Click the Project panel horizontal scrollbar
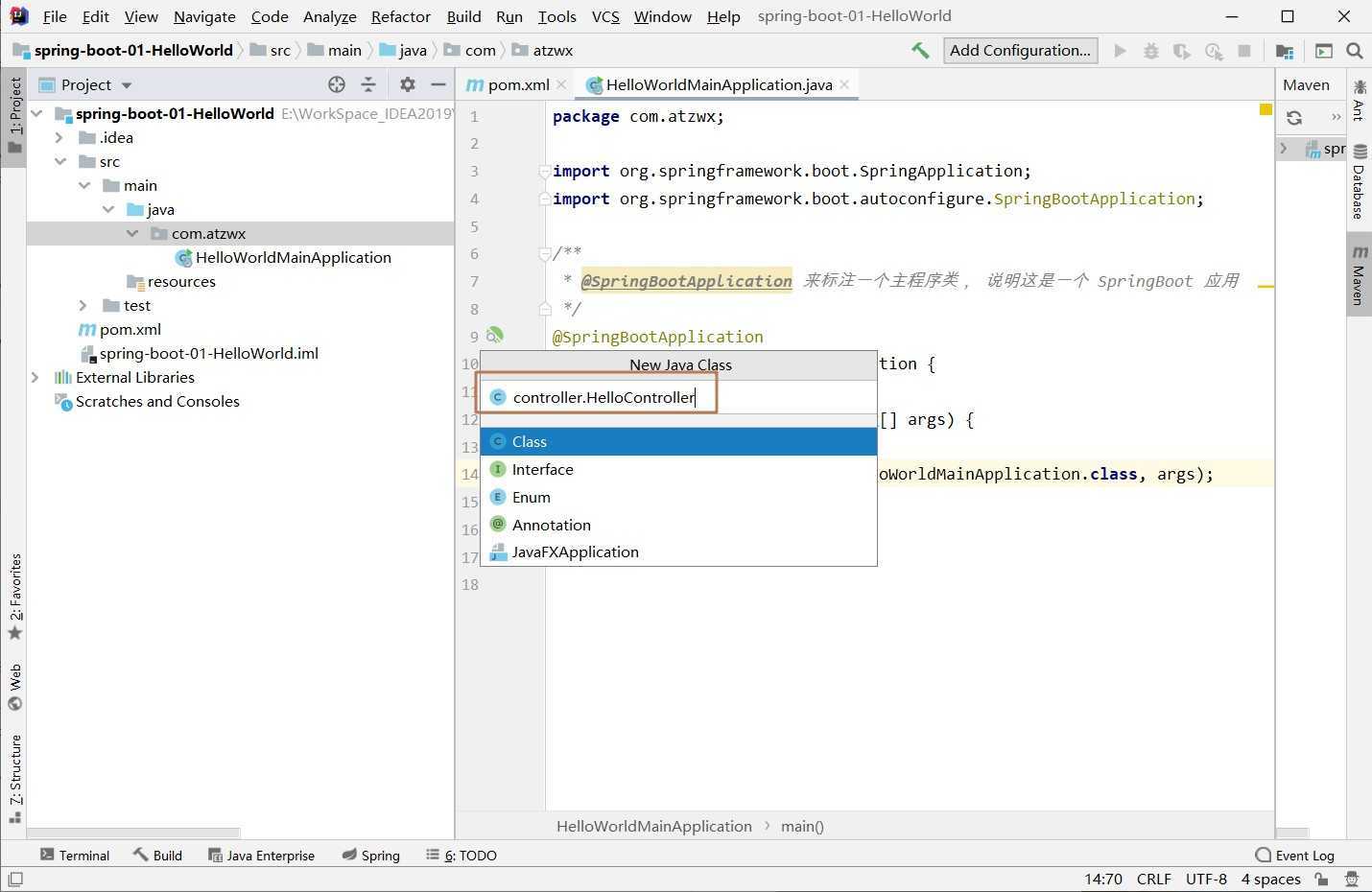The image size is (1372, 892). (x=133, y=833)
